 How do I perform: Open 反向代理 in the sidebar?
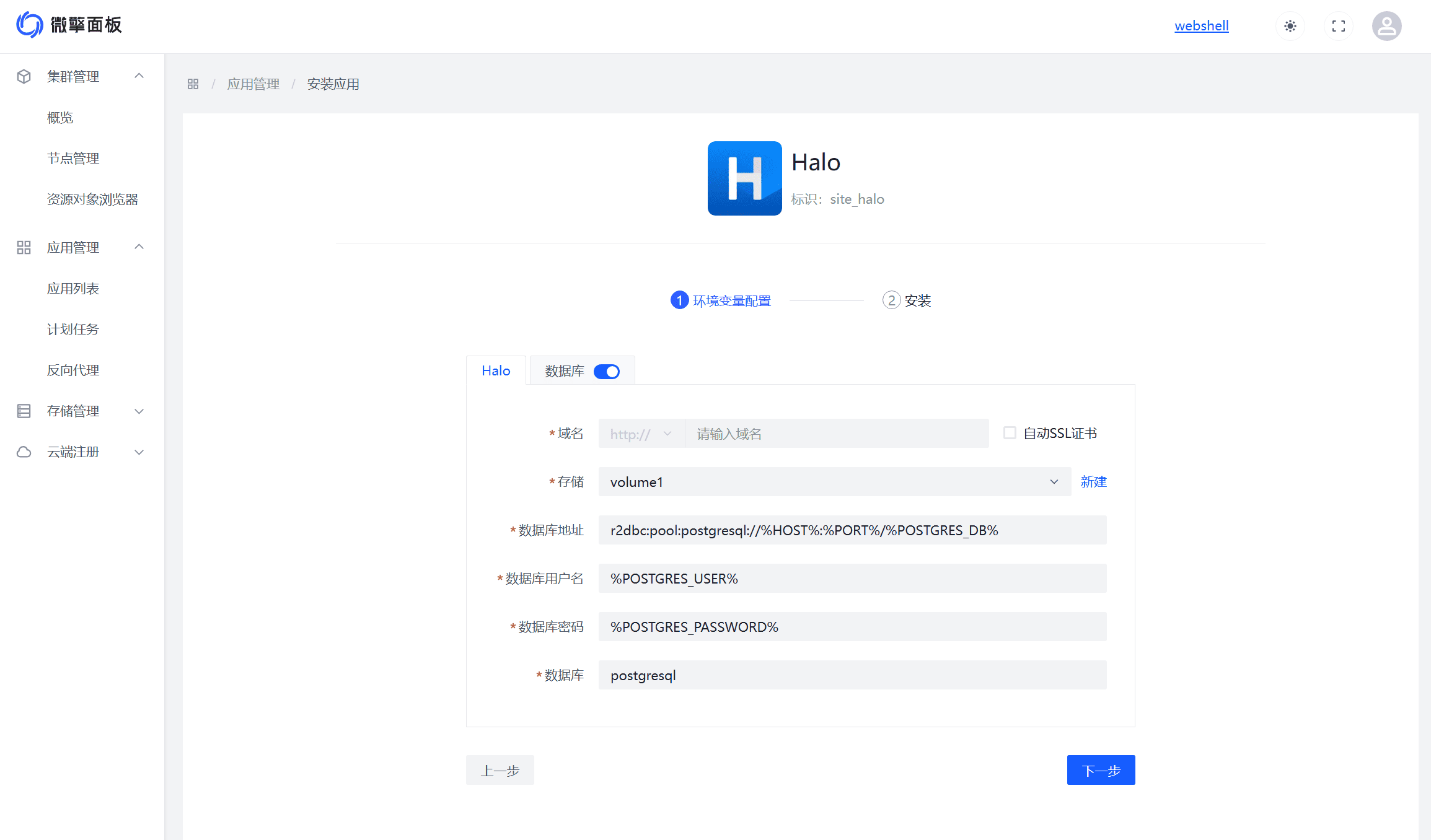tap(73, 370)
